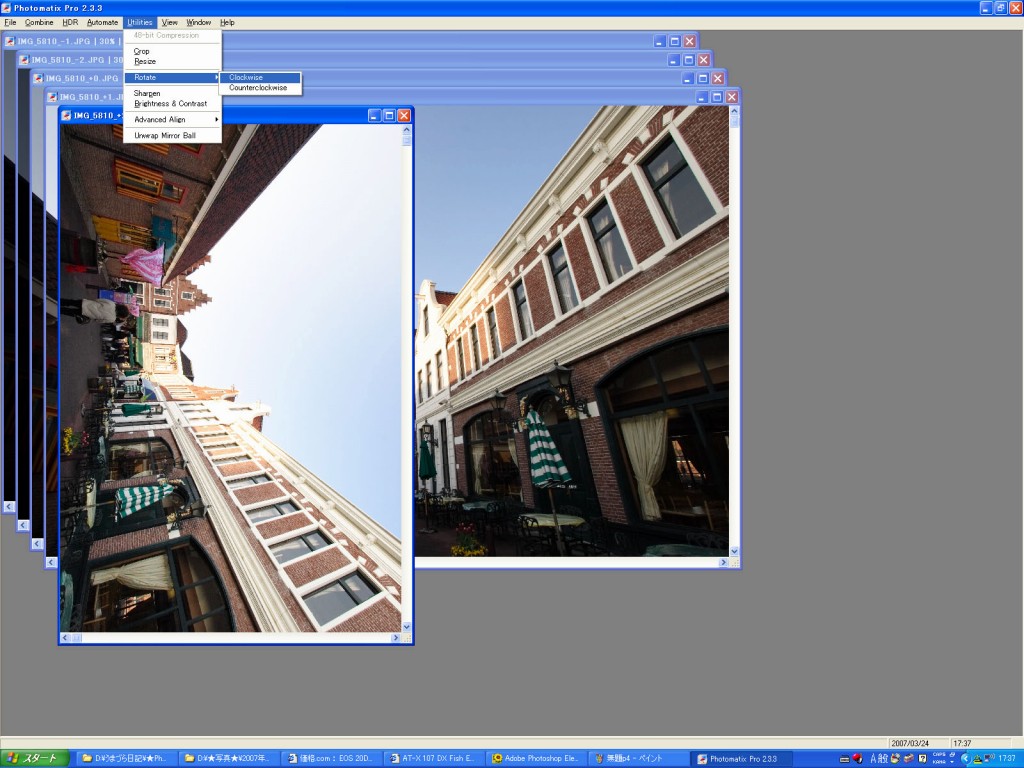Minimize the IMG_5810_+0.JPG window
Viewport: 1024px width, 768px height.
pyautogui.click(x=688, y=78)
